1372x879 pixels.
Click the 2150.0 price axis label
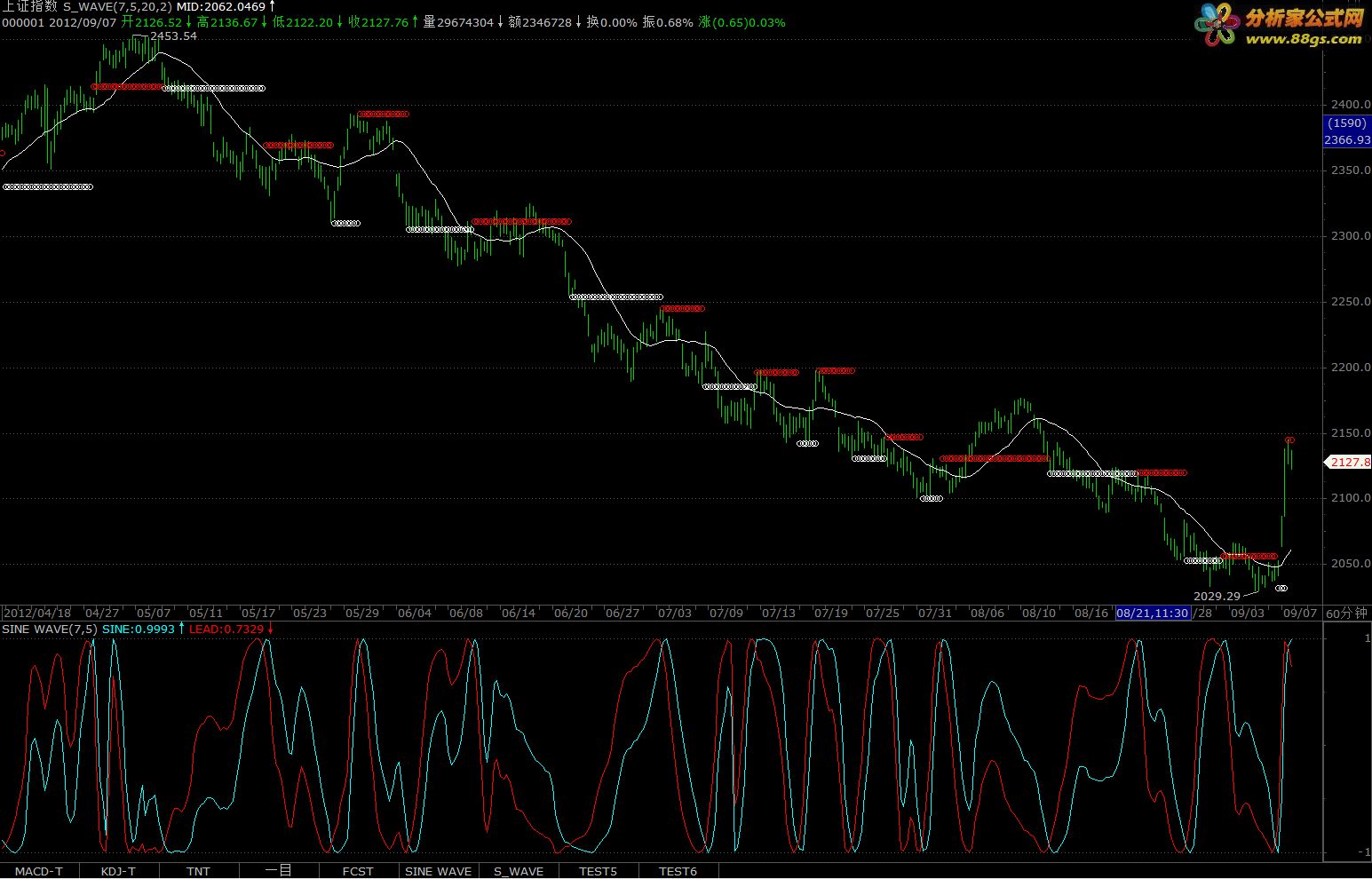tap(1351, 433)
